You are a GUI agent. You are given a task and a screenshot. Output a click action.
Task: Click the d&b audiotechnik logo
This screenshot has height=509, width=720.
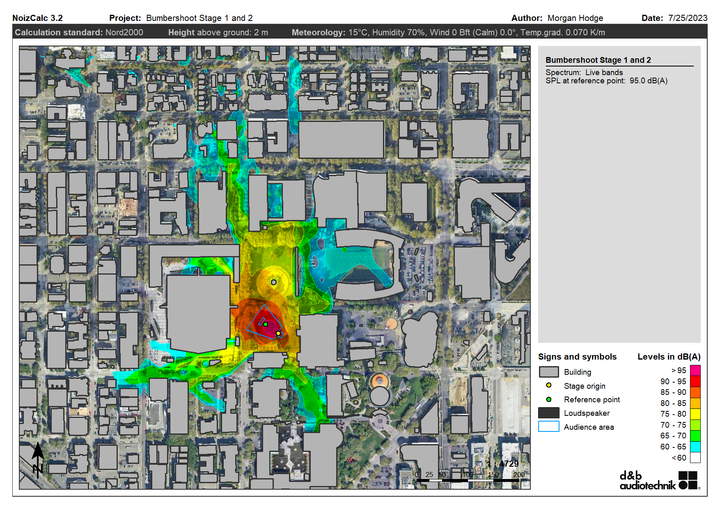tap(658, 480)
